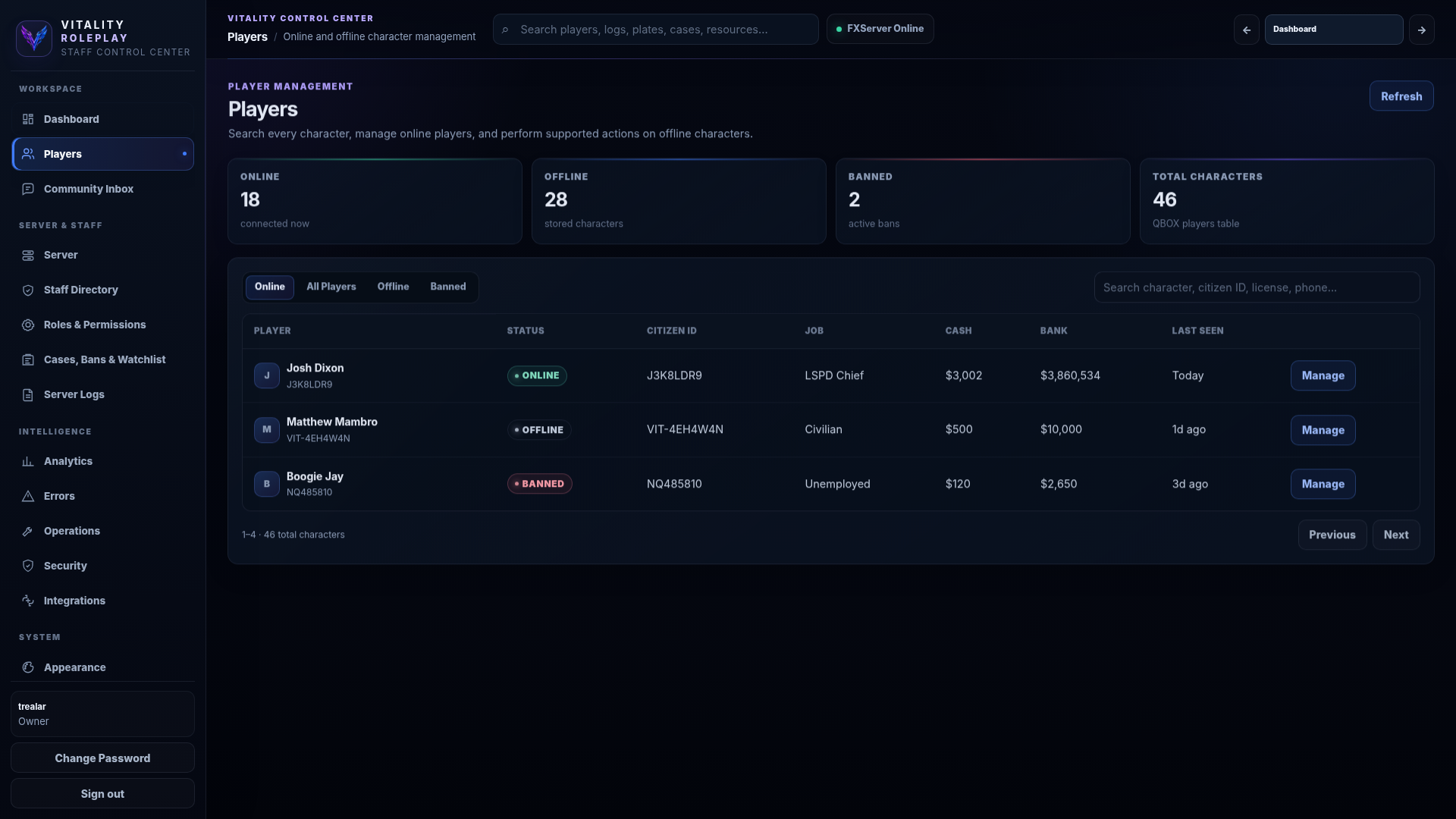Go to the Previous page
1456x819 pixels.
coord(1332,535)
